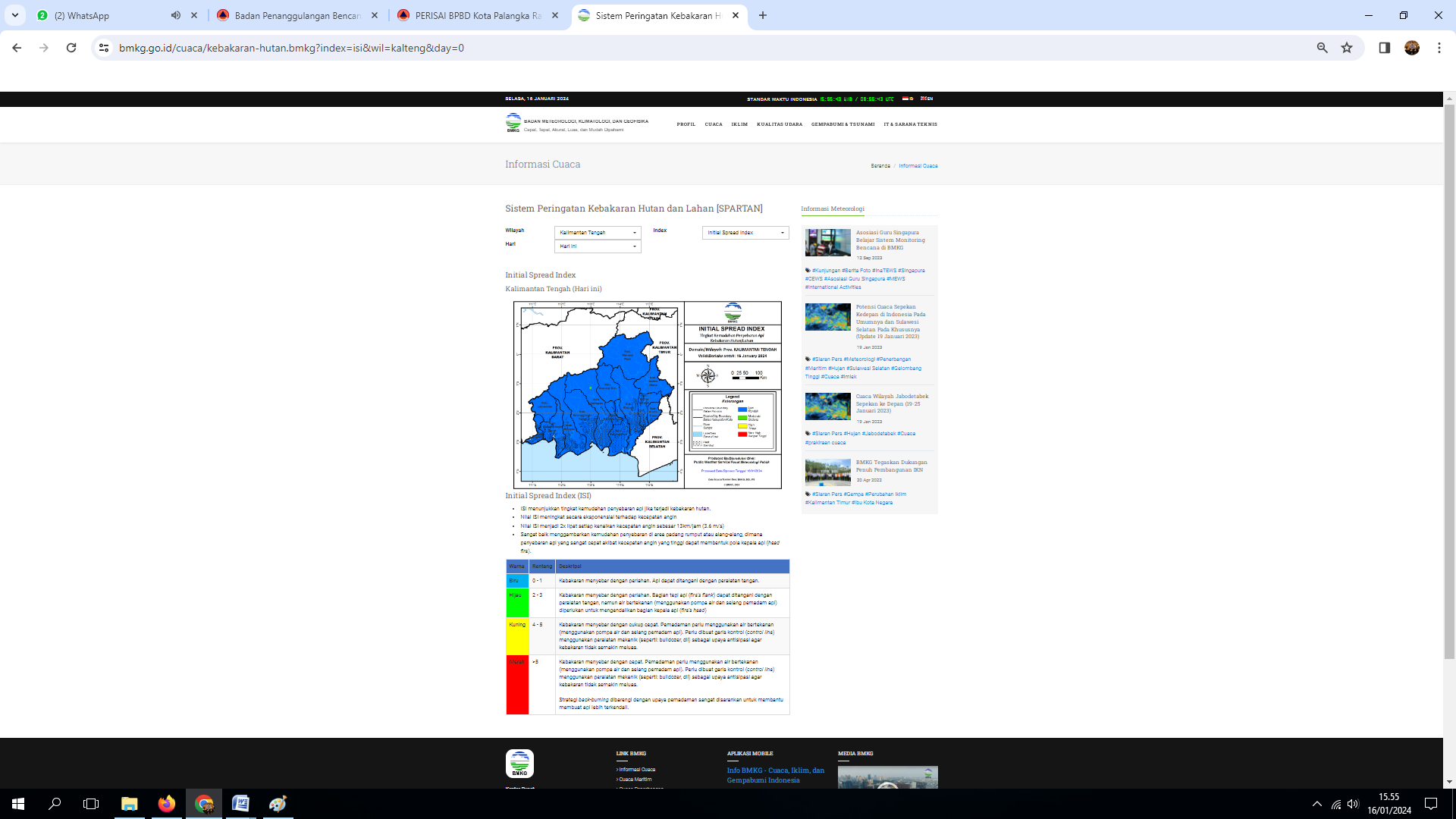1456x819 pixels.
Task: Open Task View on the taskbar
Action: point(91,804)
